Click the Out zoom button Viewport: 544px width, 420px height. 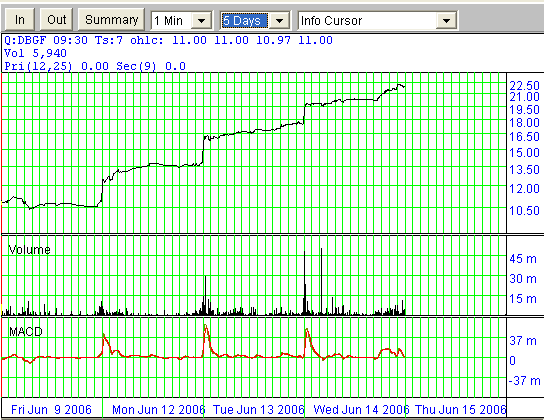click(56, 20)
